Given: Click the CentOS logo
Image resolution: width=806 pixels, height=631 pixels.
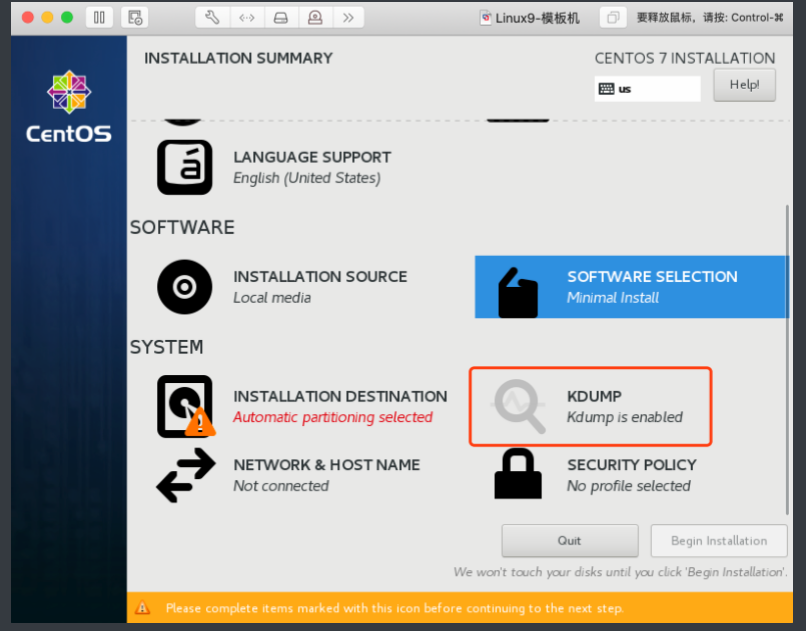Looking at the screenshot, I should point(68,106).
